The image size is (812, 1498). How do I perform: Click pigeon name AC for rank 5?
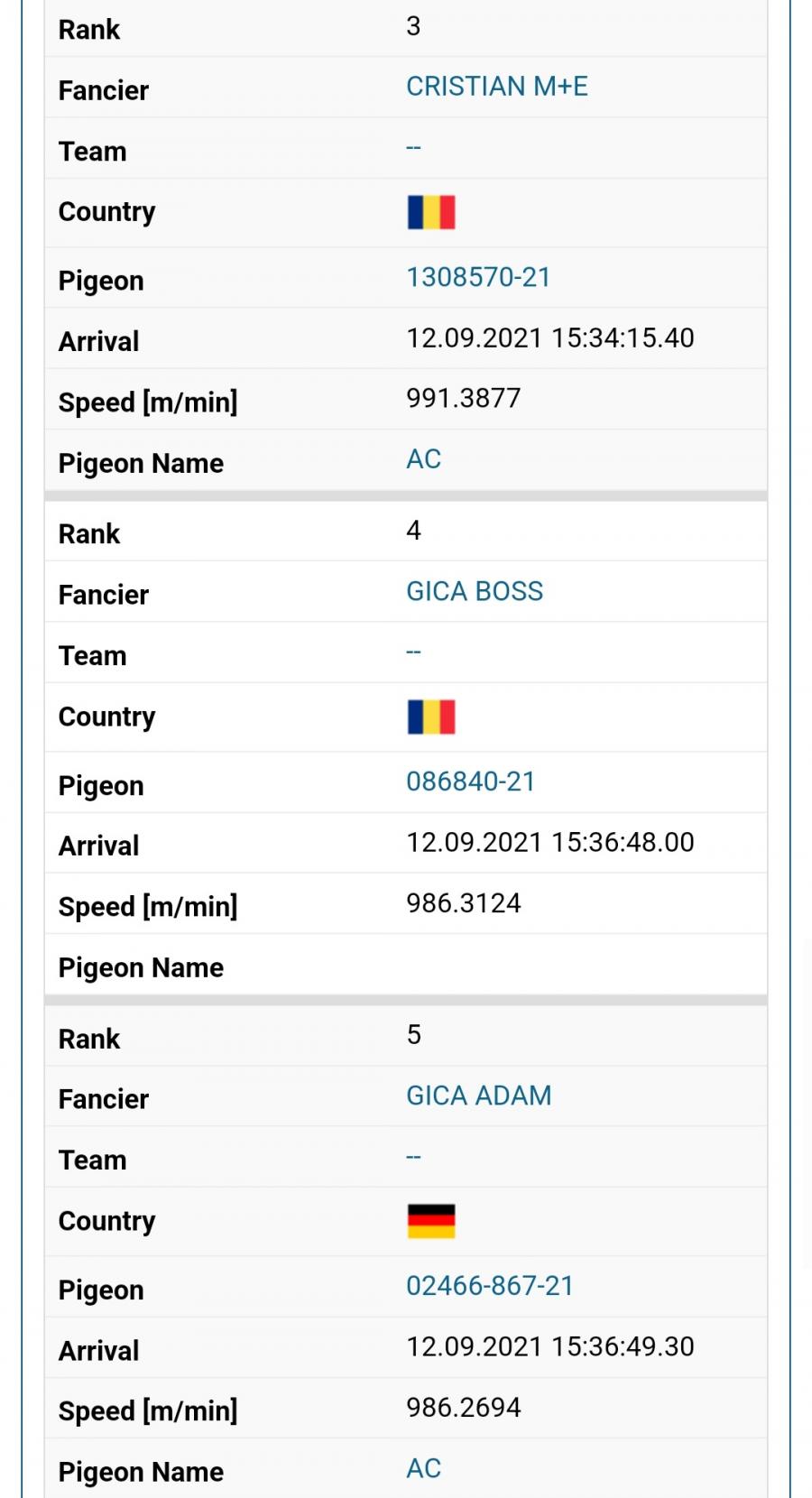click(423, 1469)
